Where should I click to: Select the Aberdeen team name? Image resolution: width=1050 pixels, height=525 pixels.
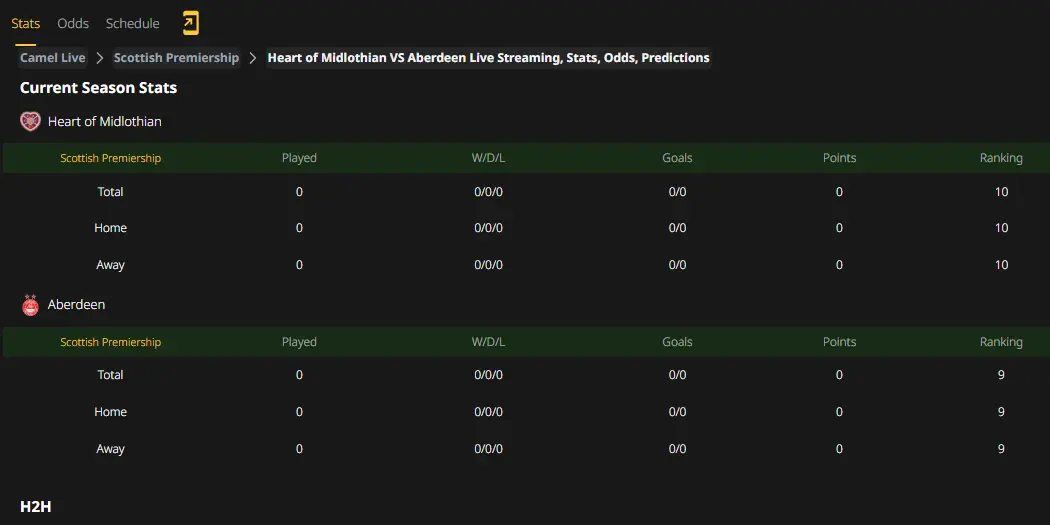(76, 305)
